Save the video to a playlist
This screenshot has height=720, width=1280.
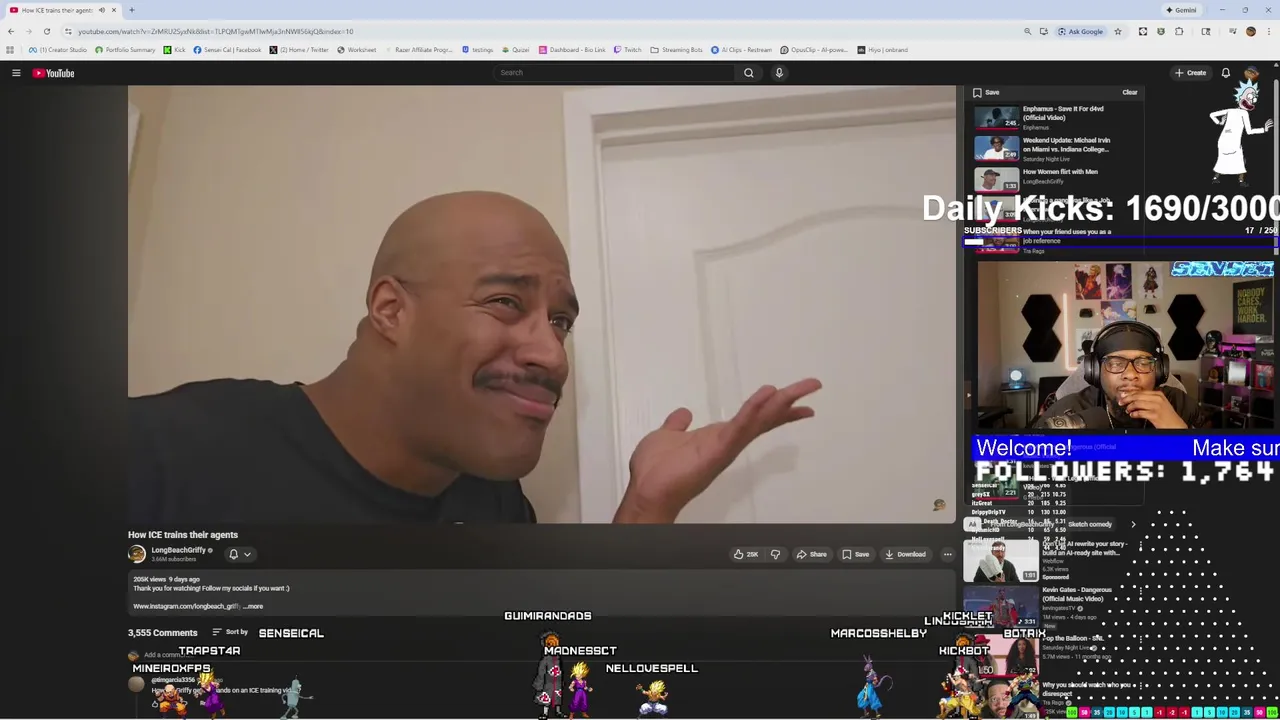click(855, 554)
